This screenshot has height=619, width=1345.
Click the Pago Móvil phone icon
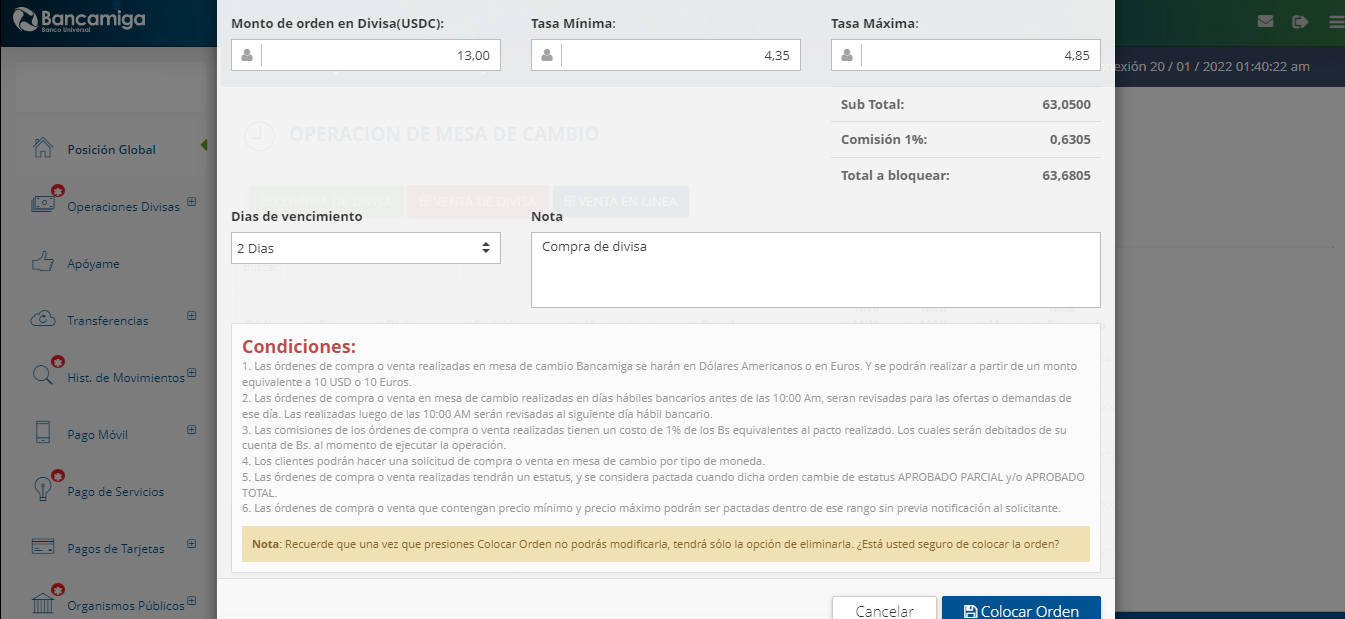click(x=42, y=433)
